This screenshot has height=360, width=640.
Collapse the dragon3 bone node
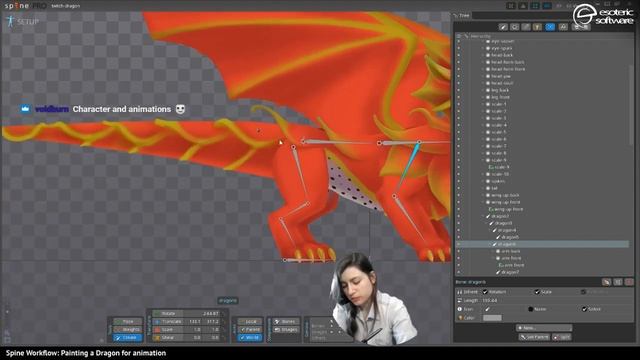pos(487,223)
